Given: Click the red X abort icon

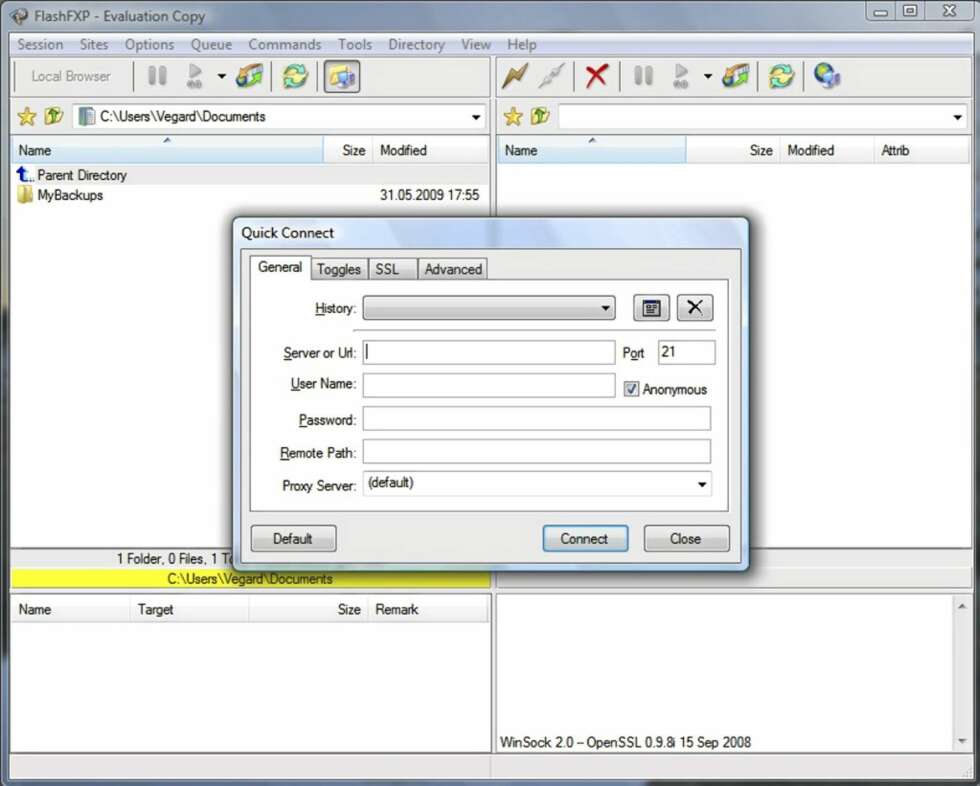Looking at the screenshot, I should pos(596,76).
